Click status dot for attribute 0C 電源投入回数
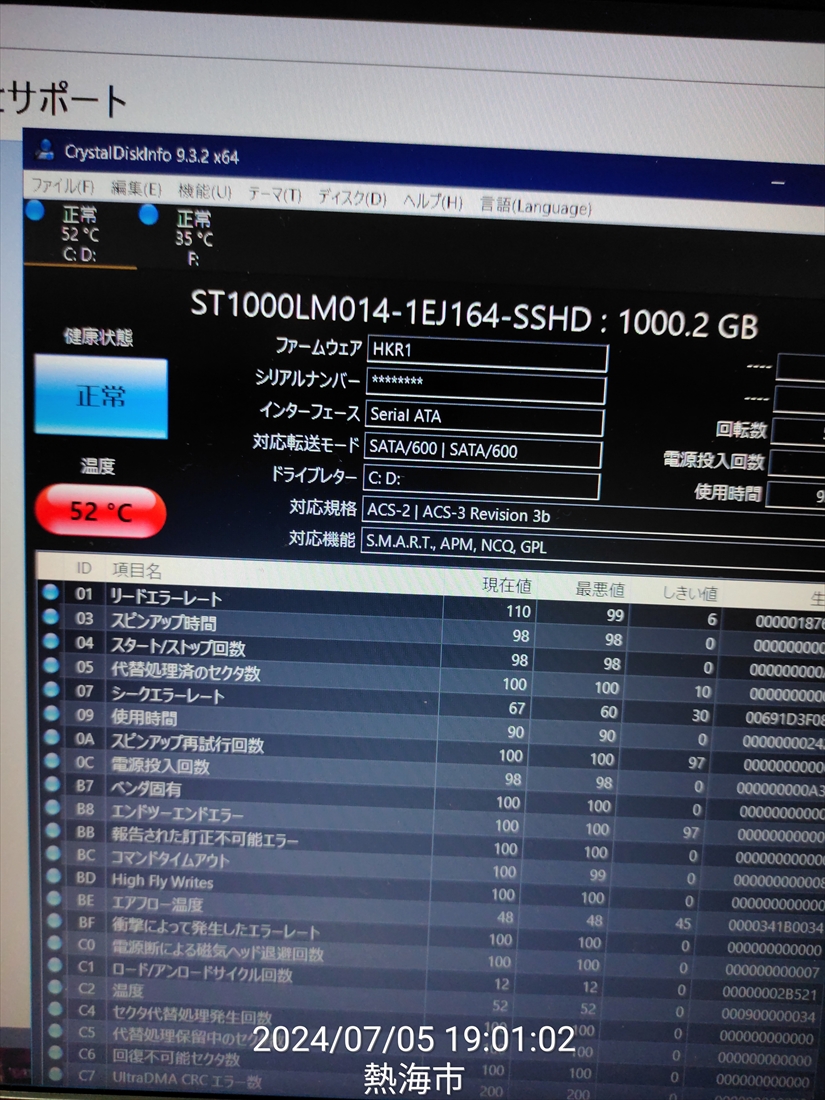 [x=52, y=760]
